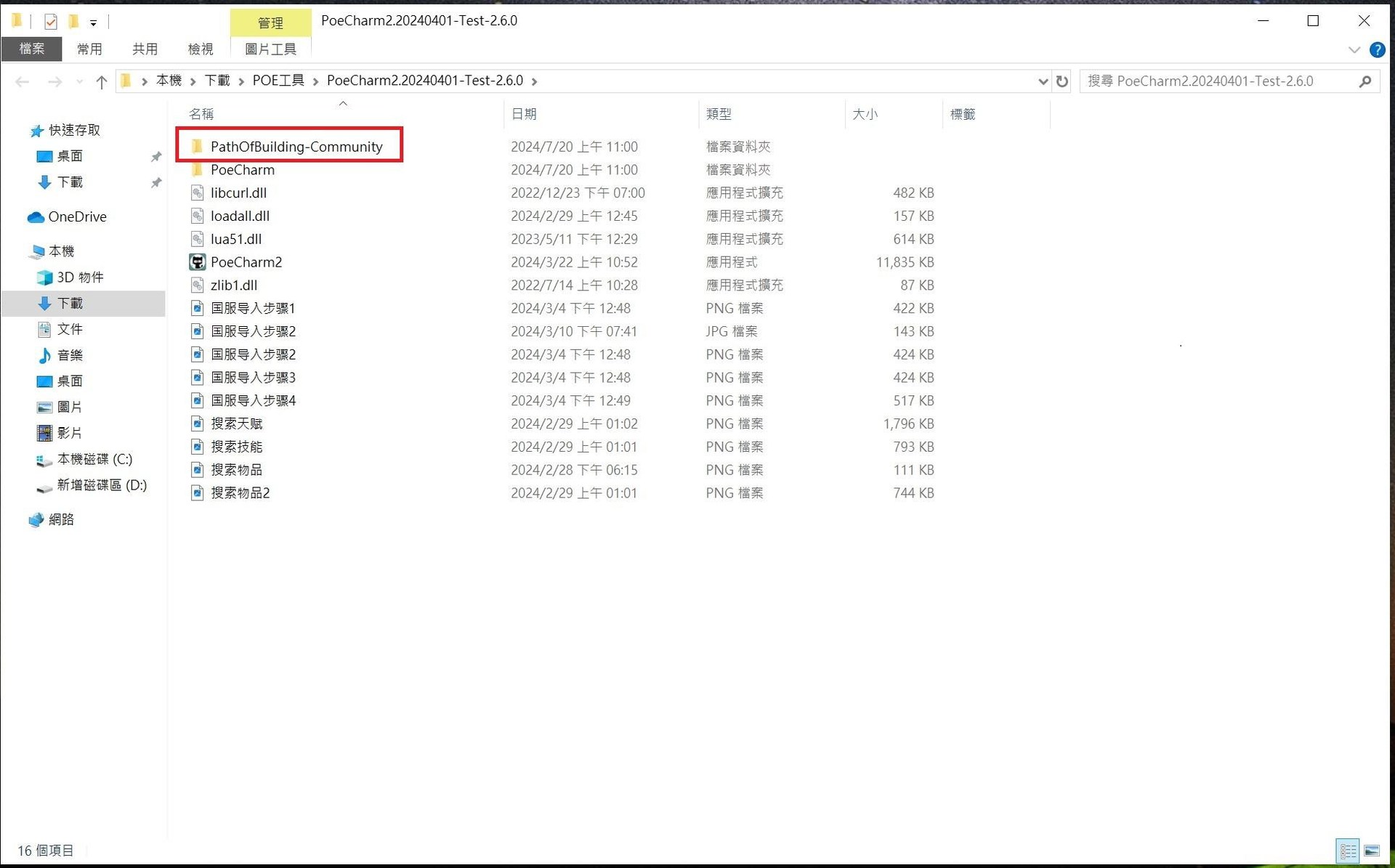
Task: Open the 圖片工具 ribbon tab
Action: pos(270,49)
